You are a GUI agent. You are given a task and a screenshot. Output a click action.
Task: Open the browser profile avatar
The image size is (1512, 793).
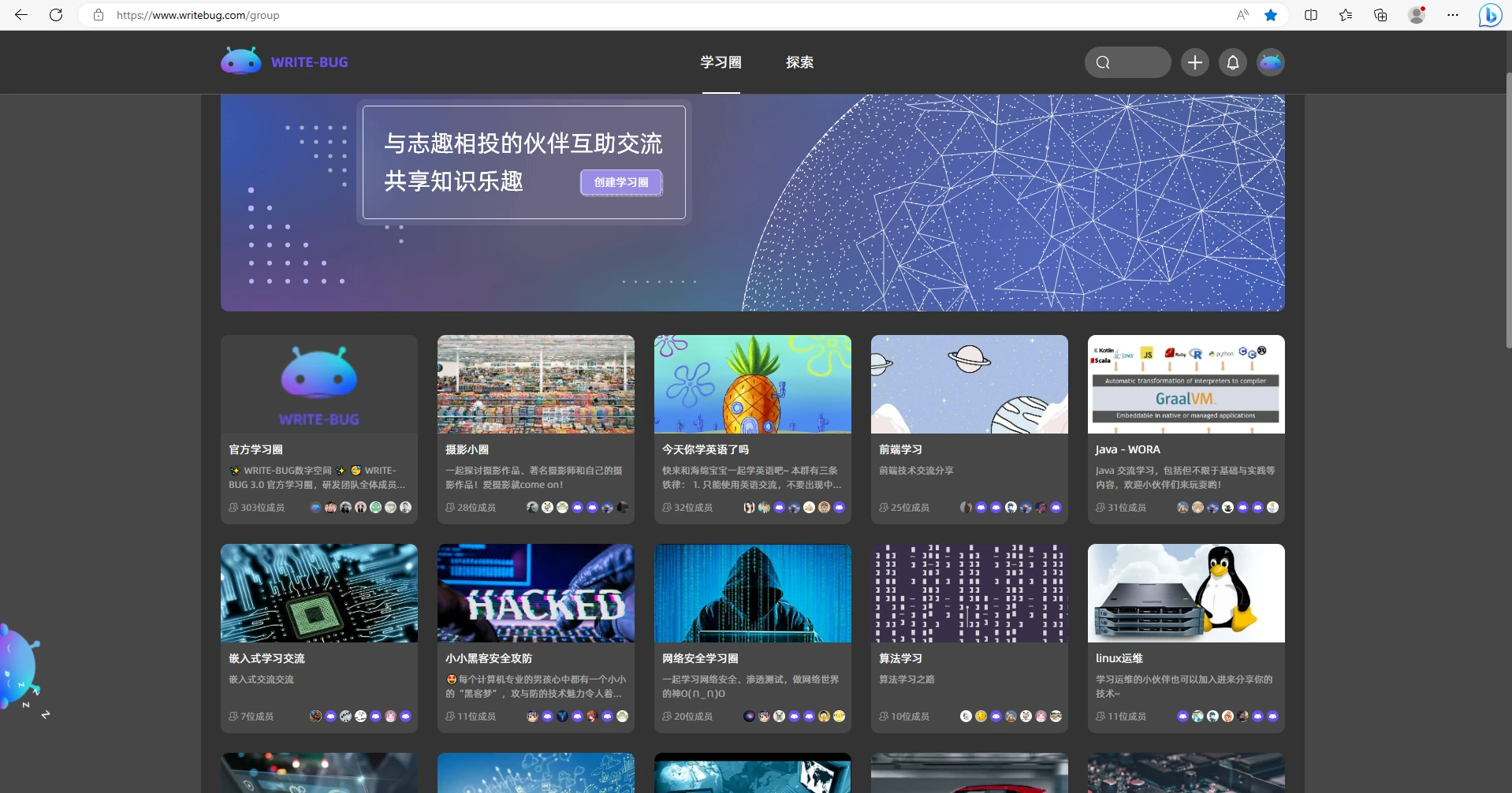coord(1417,15)
